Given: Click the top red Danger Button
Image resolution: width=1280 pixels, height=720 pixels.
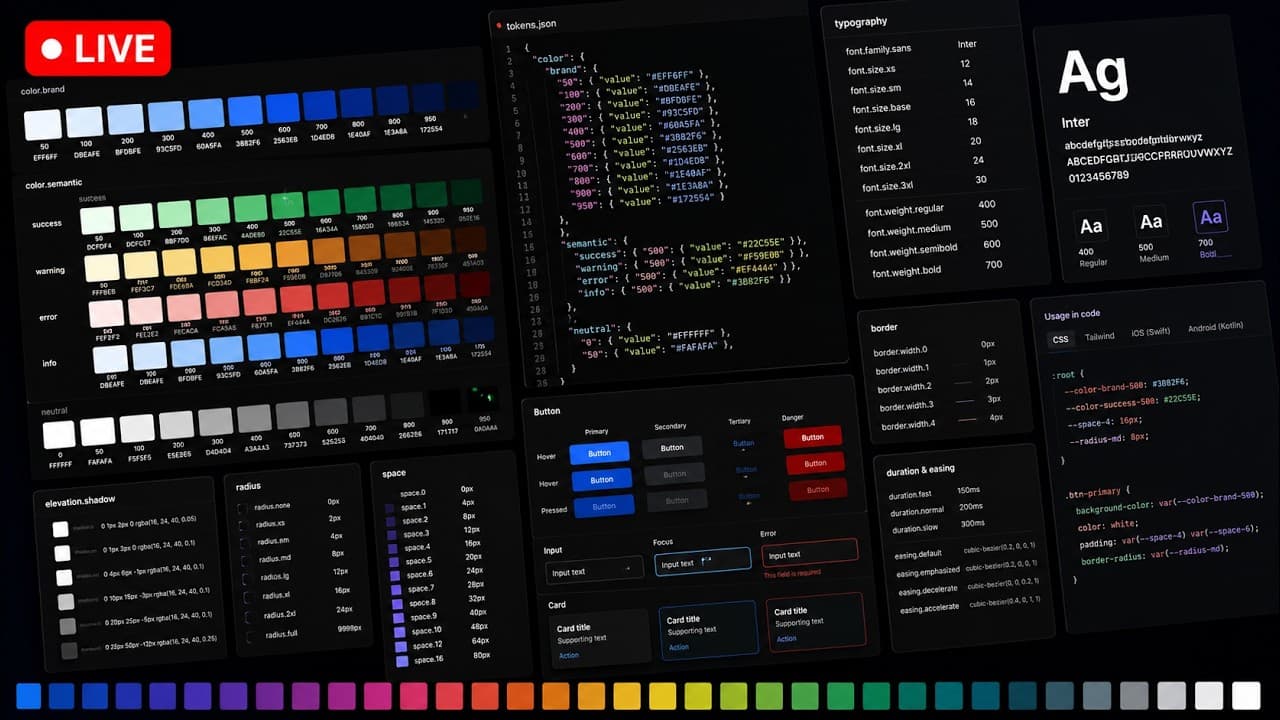Looking at the screenshot, I should coord(813,437).
